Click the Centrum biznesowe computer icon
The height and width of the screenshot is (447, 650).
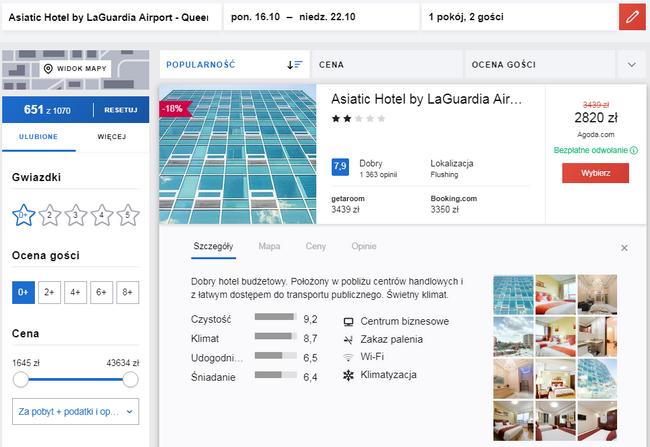click(x=348, y=322)
